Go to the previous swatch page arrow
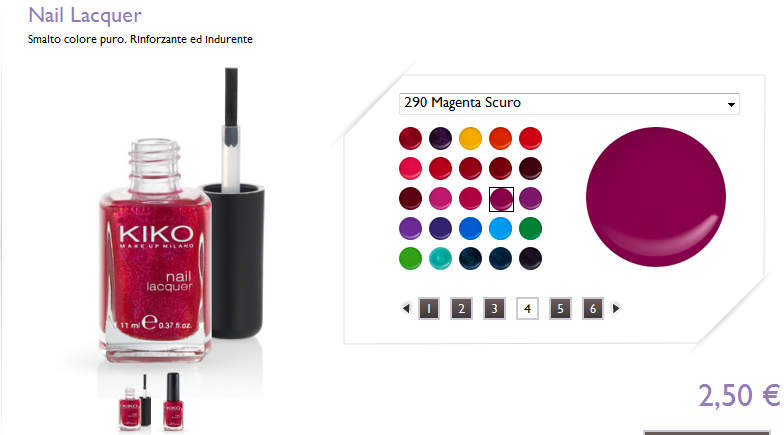Image resolution: width=784 pixels, height=435 pixels. coord(406,308)
